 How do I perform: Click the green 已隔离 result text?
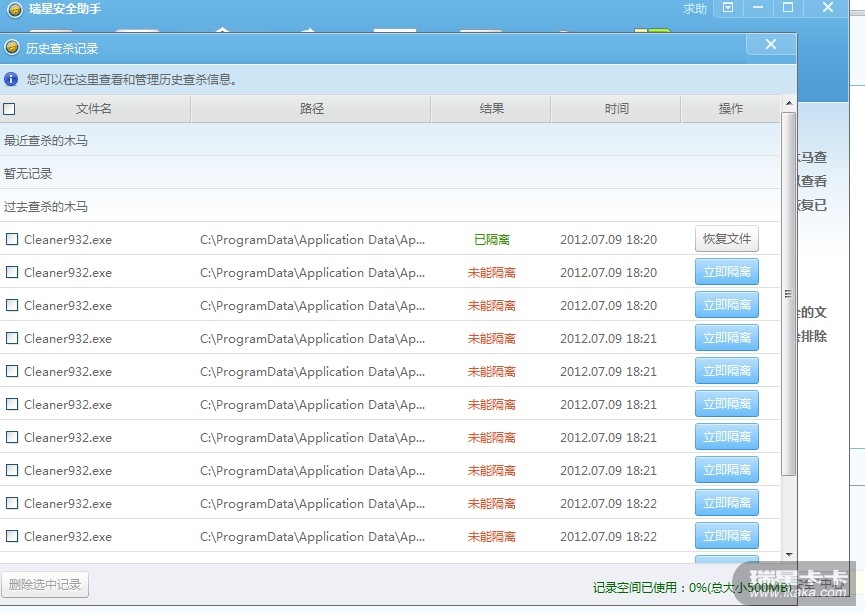point(492,239)
